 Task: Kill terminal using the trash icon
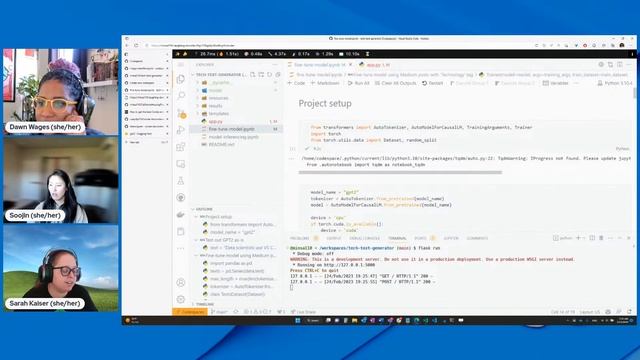pos(601,238)
